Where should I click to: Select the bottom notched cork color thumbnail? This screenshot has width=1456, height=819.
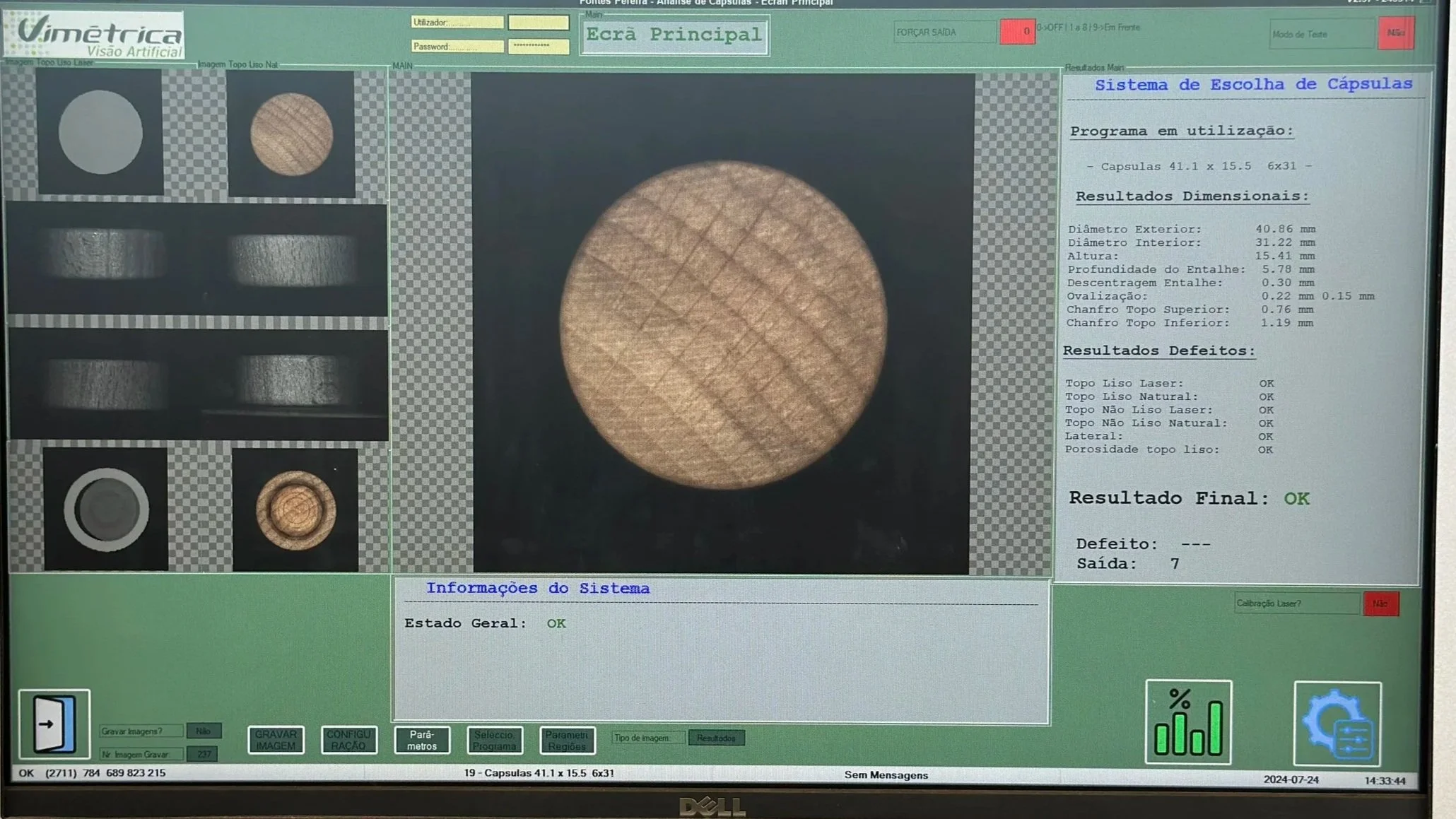[295, 509]
